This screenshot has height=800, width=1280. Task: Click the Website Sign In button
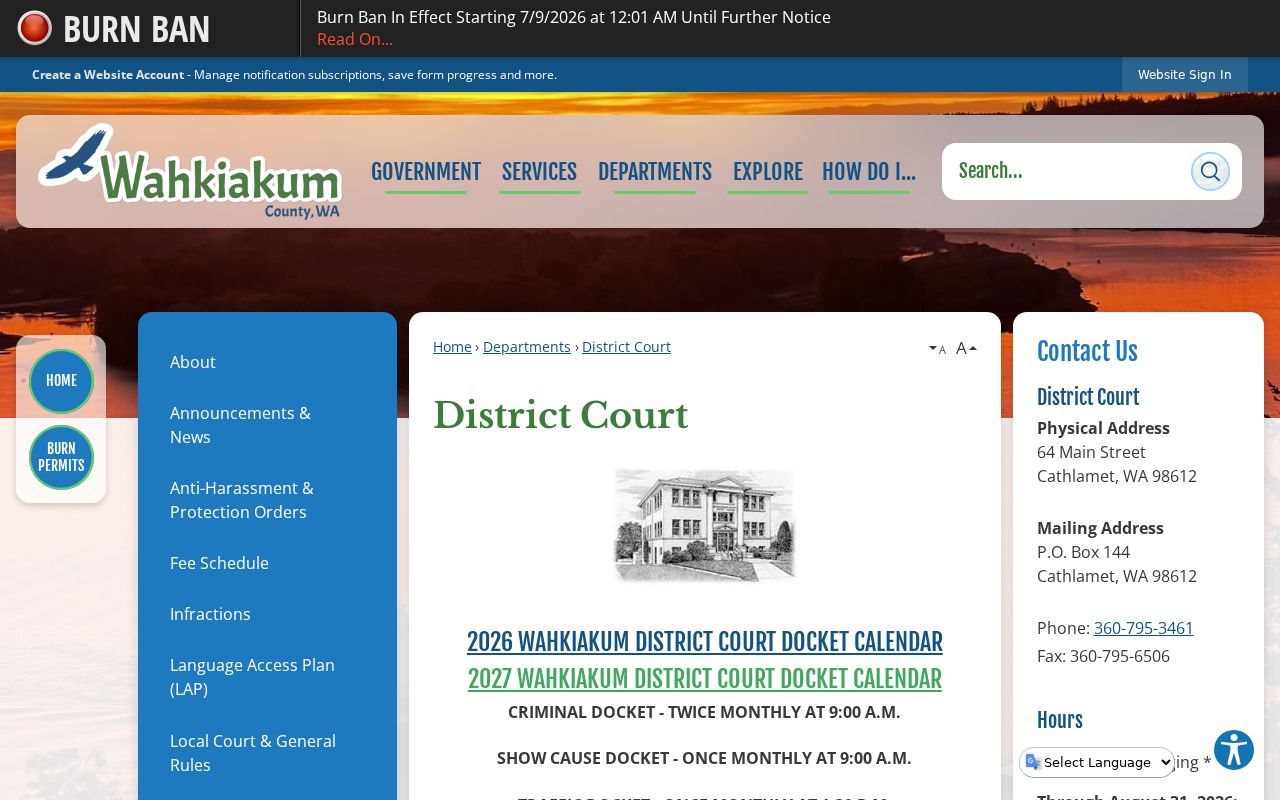[x=1185, y=75]
